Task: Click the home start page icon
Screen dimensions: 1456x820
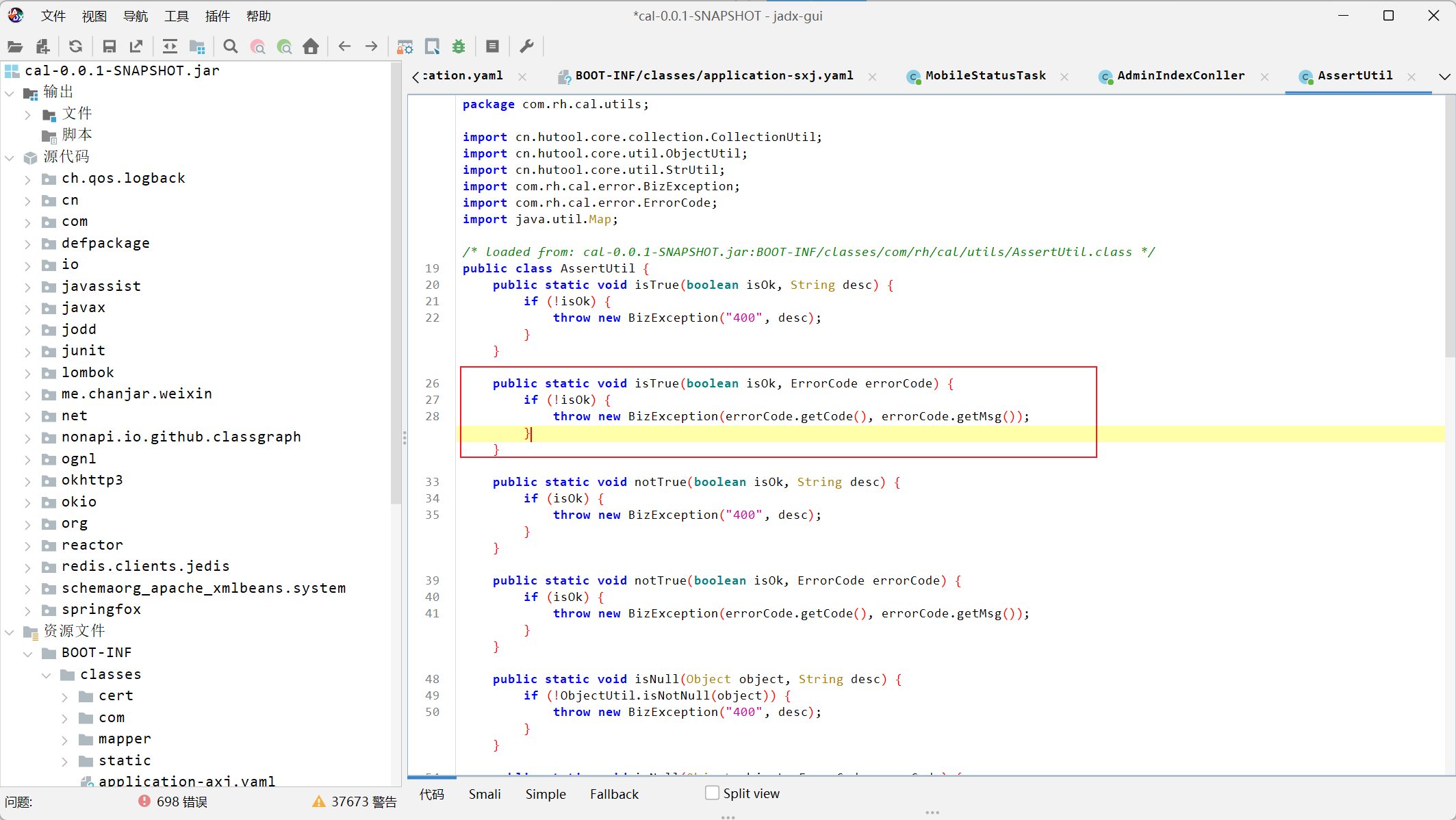Action: point(311,47)
